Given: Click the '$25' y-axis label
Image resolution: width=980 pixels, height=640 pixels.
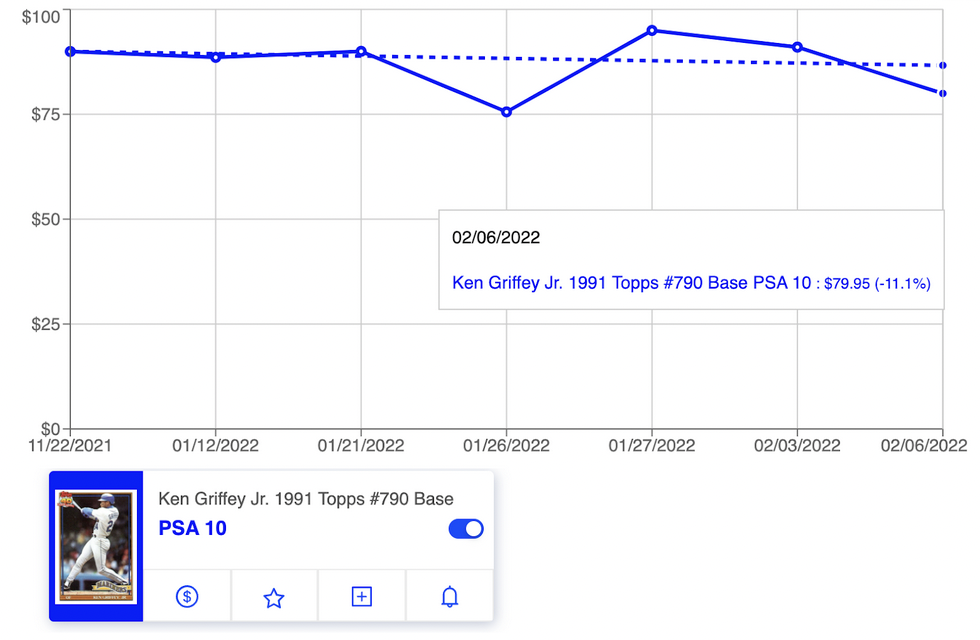Looking at the screenshot, I should click(x=46, y=324).
